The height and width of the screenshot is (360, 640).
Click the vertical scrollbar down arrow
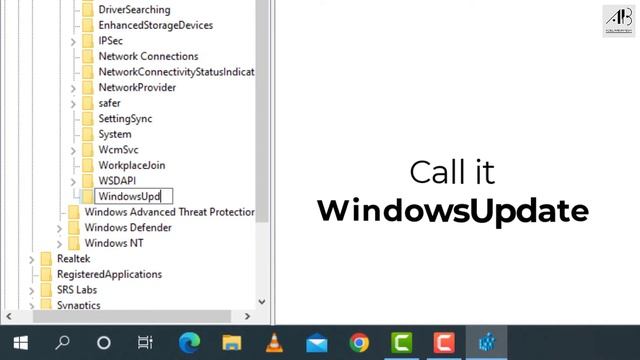click(262, 302)
